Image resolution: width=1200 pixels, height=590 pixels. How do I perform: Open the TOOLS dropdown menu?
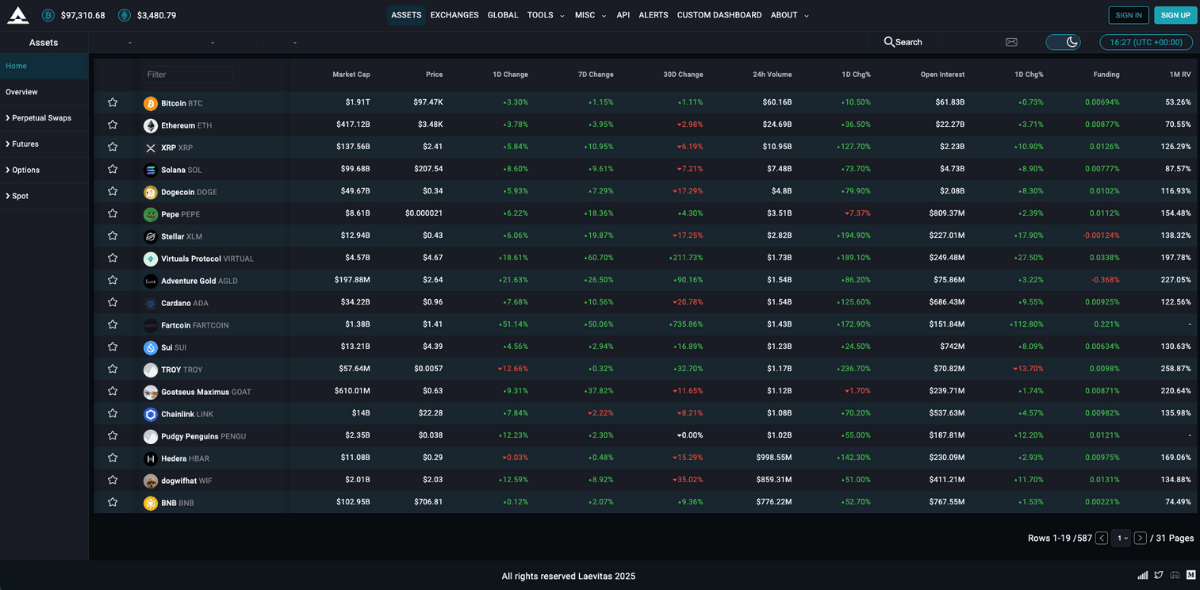coord(546,15)
